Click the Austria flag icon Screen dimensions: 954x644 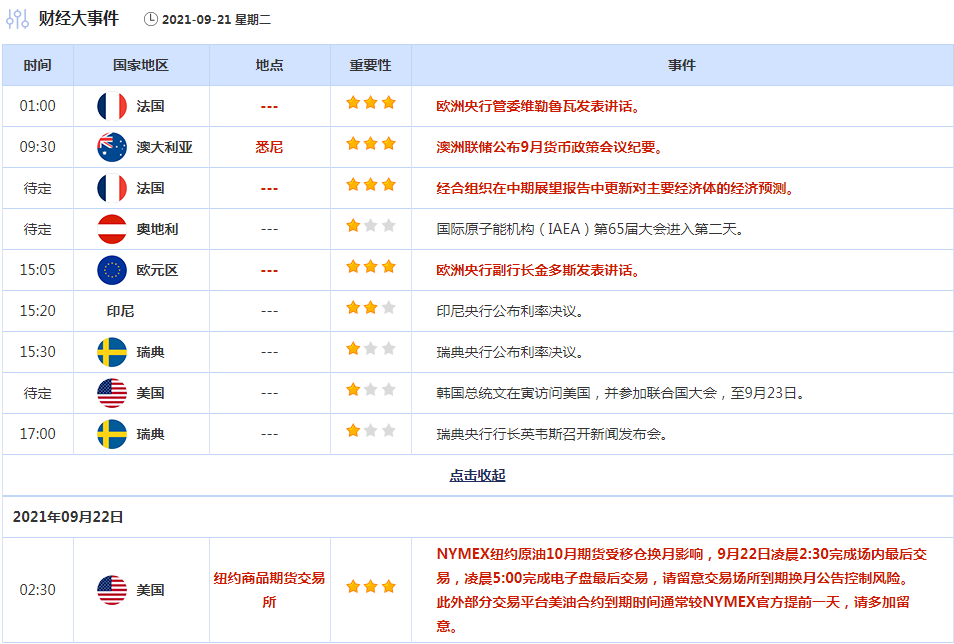112,229
